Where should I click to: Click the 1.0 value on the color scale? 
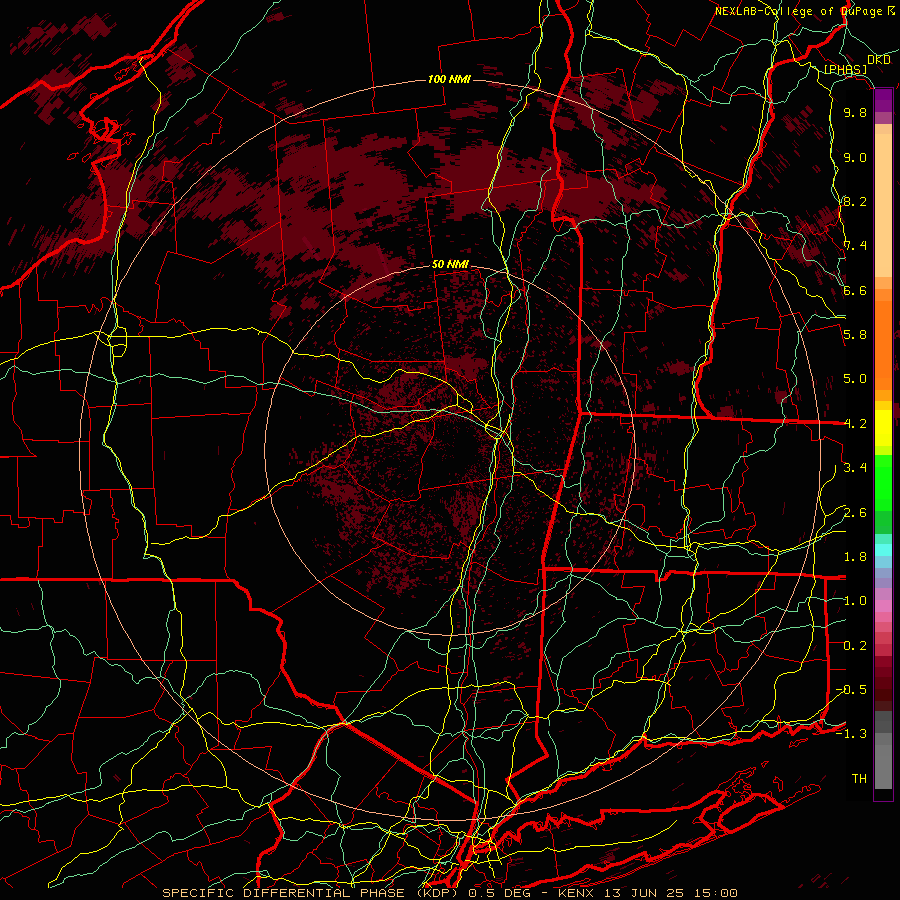pos(855,601)
